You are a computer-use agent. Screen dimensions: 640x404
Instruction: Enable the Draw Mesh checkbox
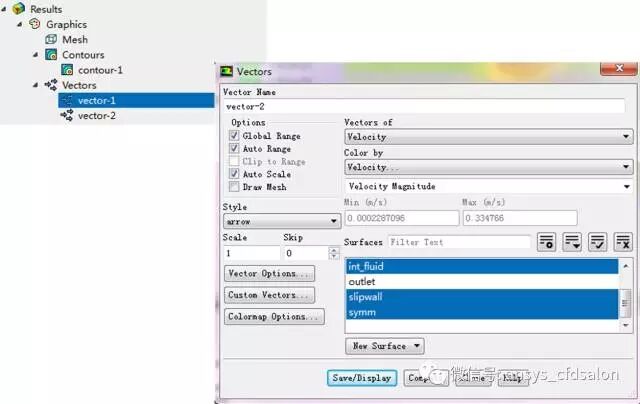click(234, 187)
